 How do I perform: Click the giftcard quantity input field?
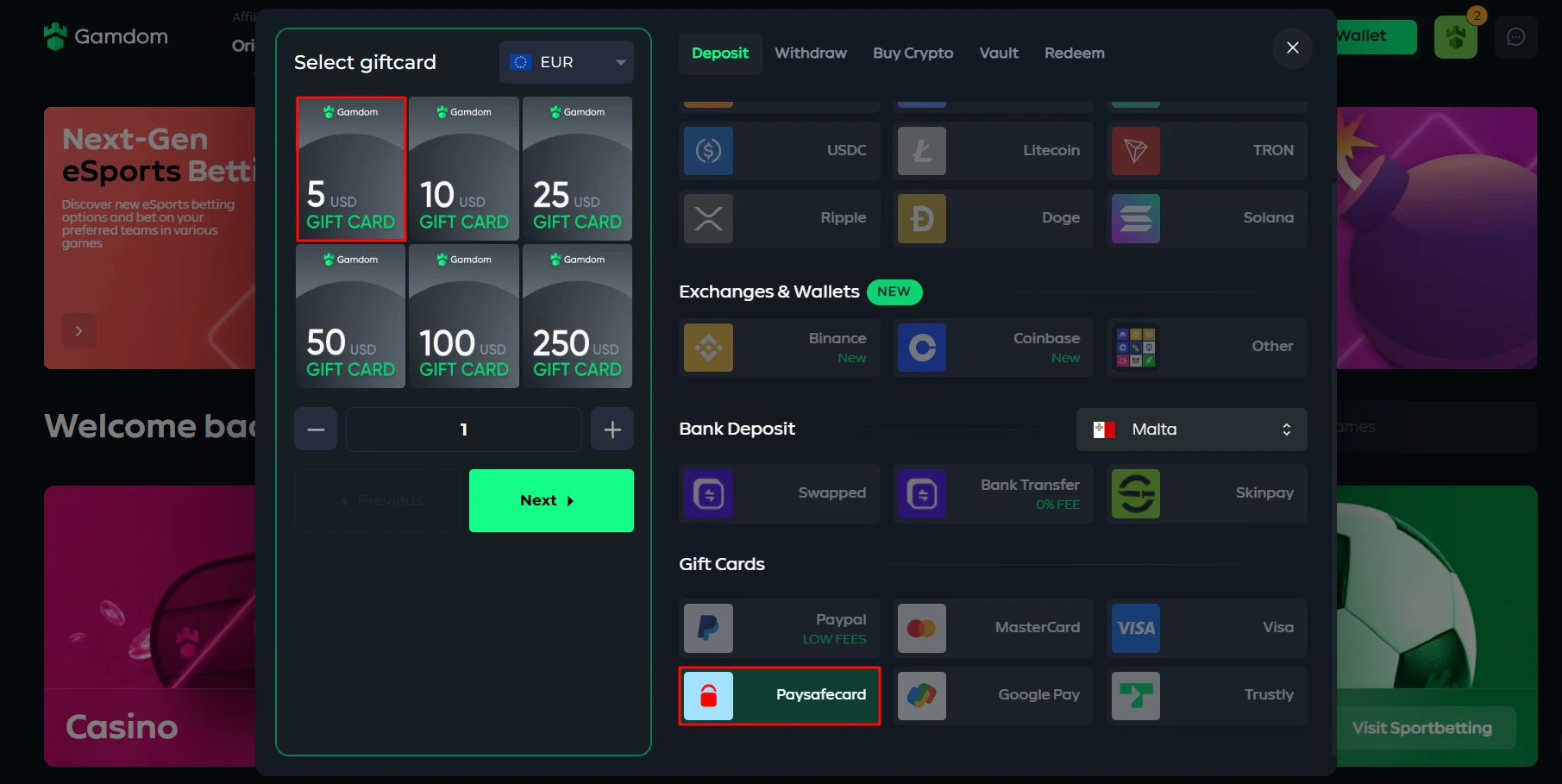(x=464, y=430)
